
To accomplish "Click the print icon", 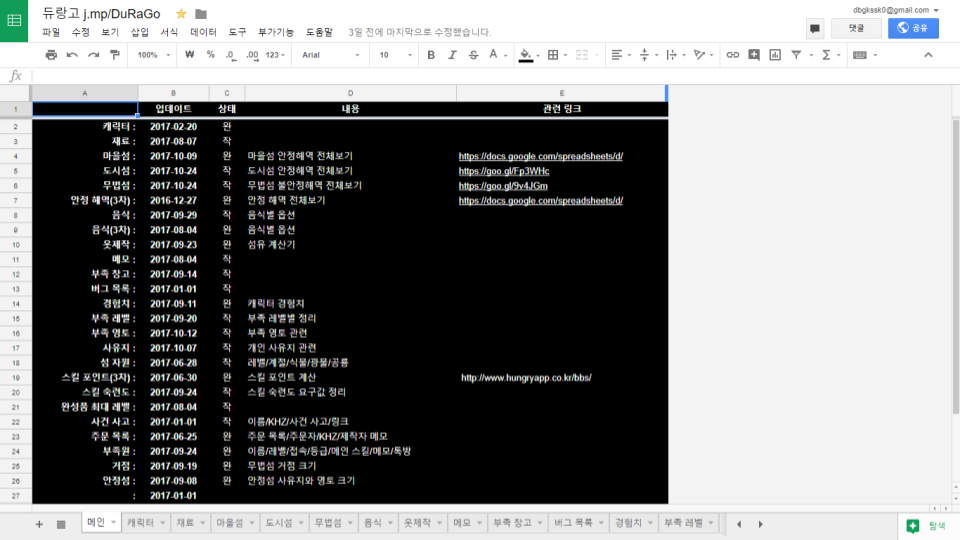I will tap(51, 55).
